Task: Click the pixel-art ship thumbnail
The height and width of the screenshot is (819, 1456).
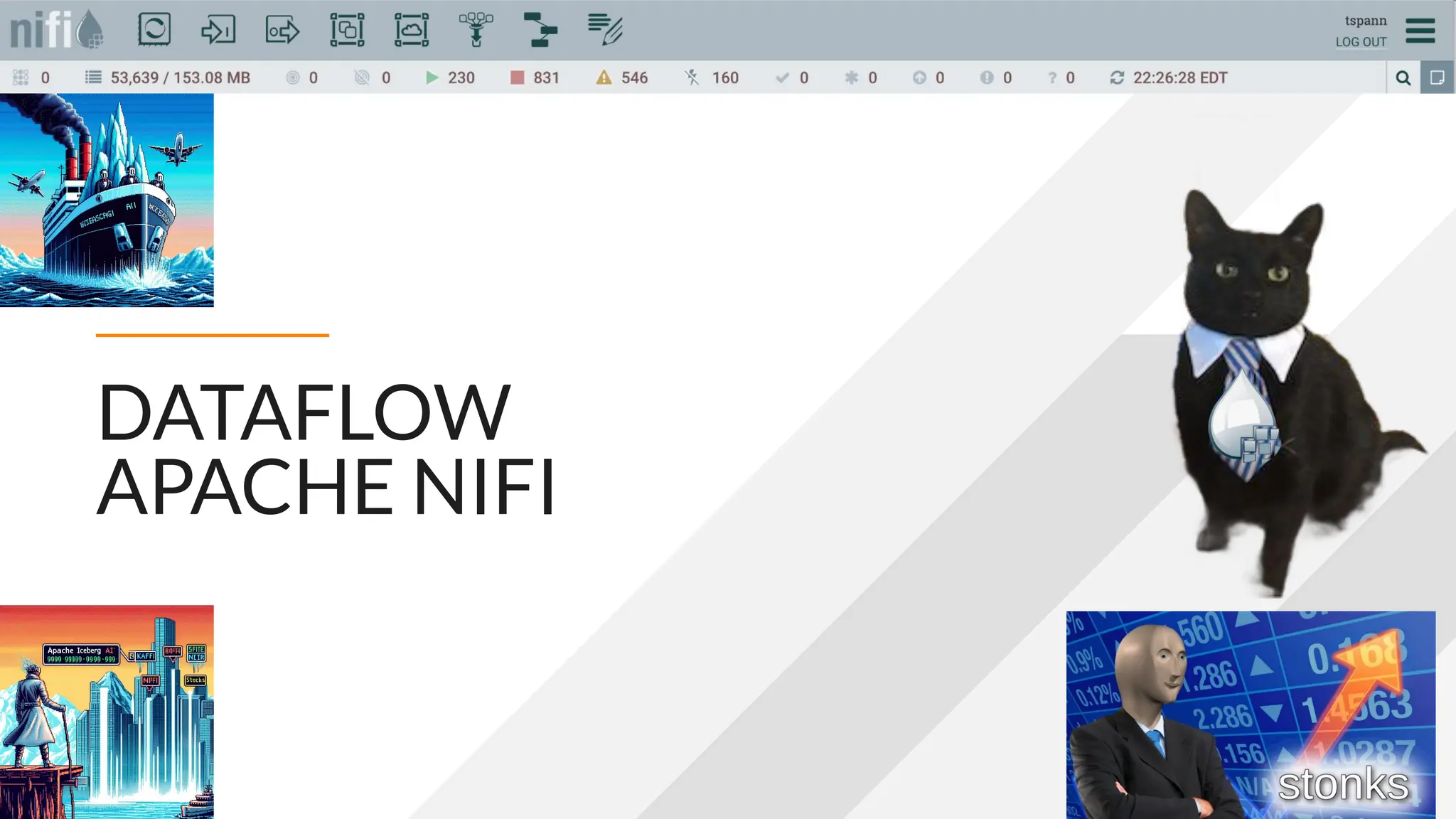Action: point(107,200)
